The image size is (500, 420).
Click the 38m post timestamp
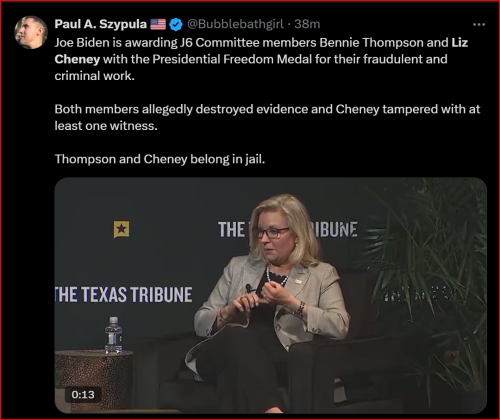[307, 24]
